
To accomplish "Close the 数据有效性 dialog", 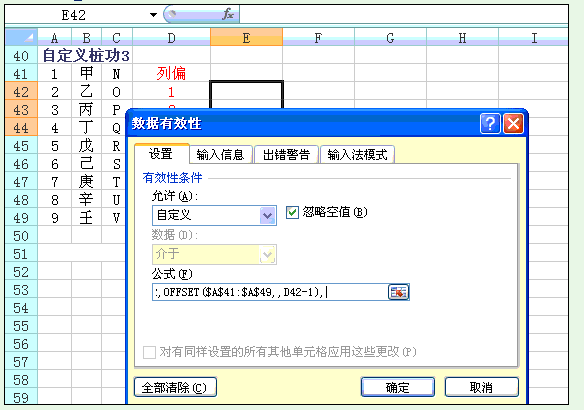I will click(x=513, y=123).
